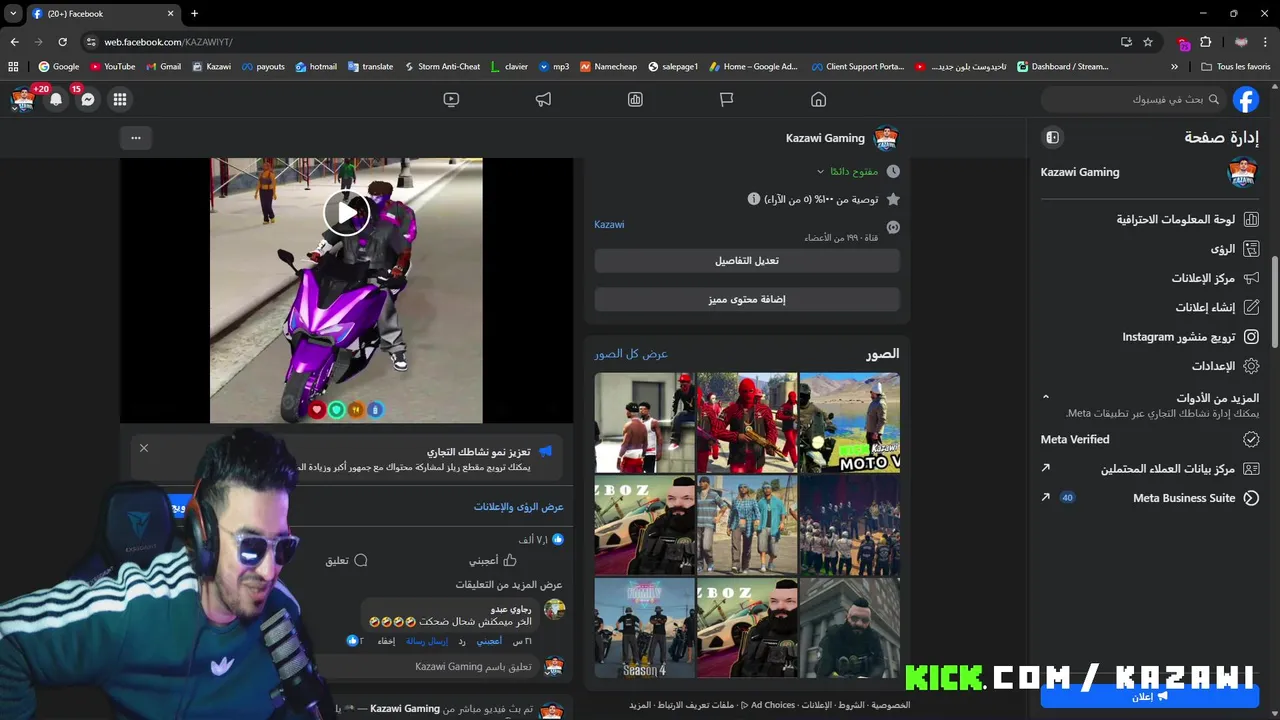The width and height of the screenshot is (1280, 720).
Task: Click the blue Advertise button at bottom
Action: coord(1148,696)
